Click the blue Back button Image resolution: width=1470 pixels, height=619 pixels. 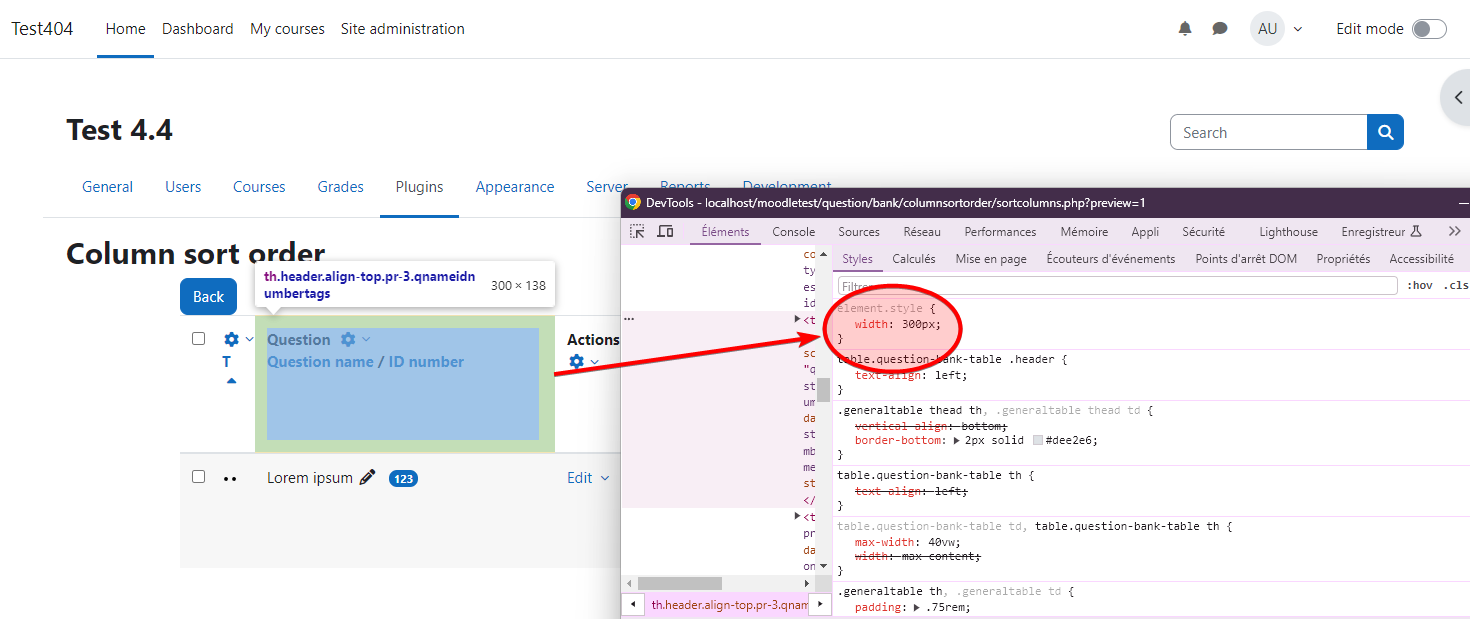pyautogui.click(x=208, y=296)
